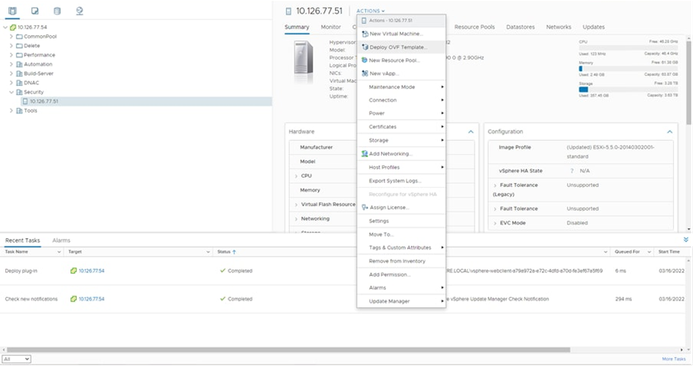Open VMs and Templates view icon
Image resolution: width=693 pixels, height=366 pixels.
[x=35, y=11]
